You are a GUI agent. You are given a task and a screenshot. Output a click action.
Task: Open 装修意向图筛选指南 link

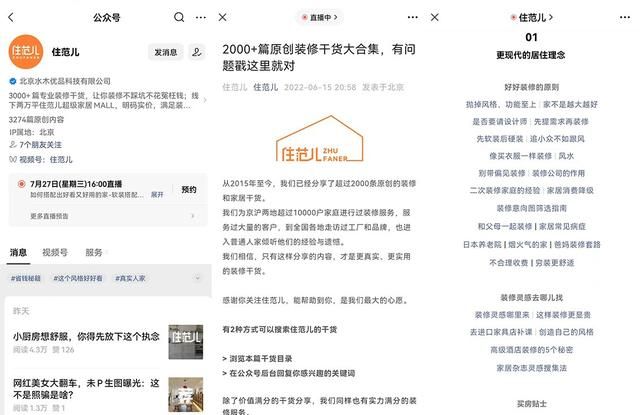pyautogui.click(x=531, y=208)
